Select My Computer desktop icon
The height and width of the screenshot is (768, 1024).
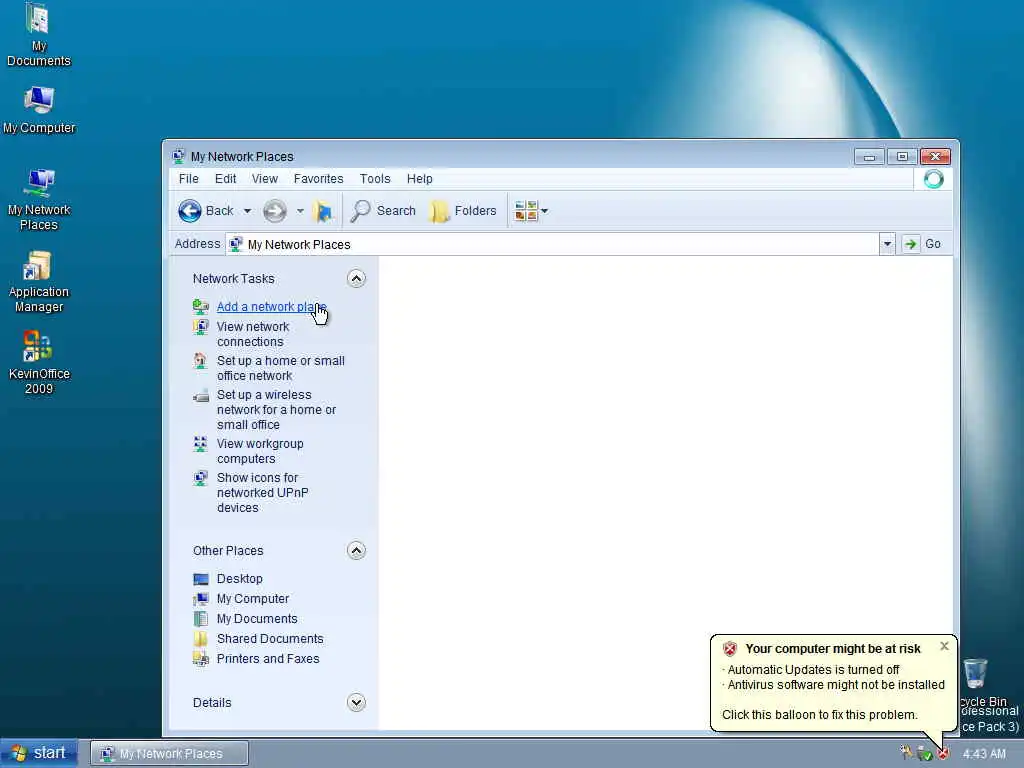pos(39,110)
